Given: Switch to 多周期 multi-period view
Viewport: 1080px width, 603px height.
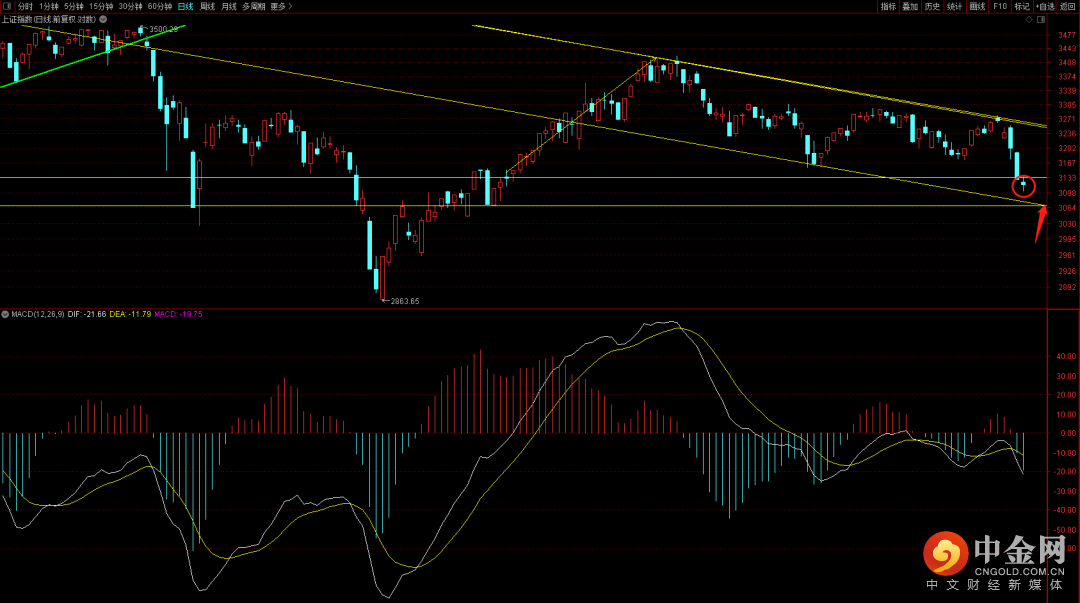Looking at the screenshot, I should [254, 6].
